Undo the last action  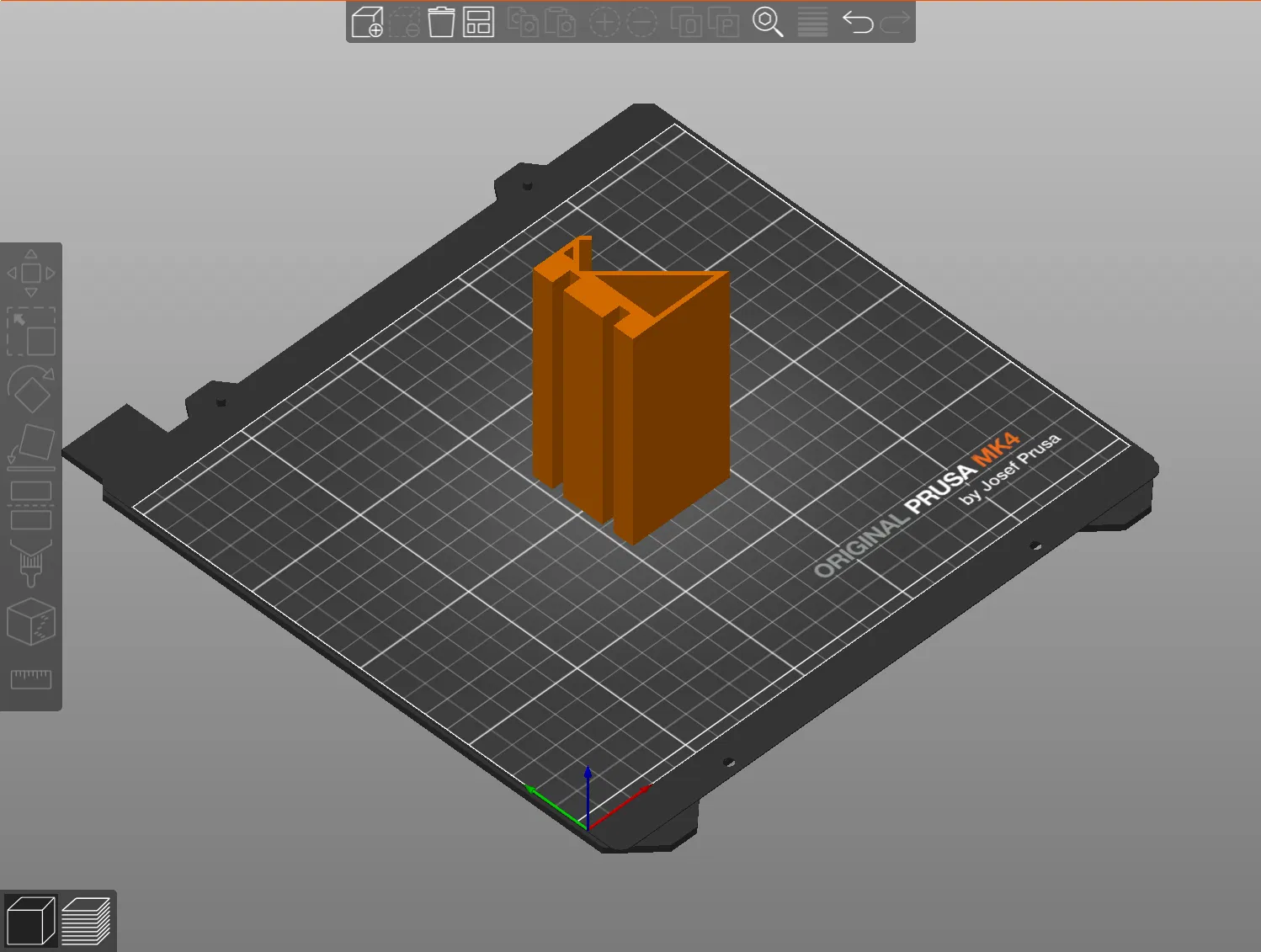pyautogui.click(x=857, y=22)
